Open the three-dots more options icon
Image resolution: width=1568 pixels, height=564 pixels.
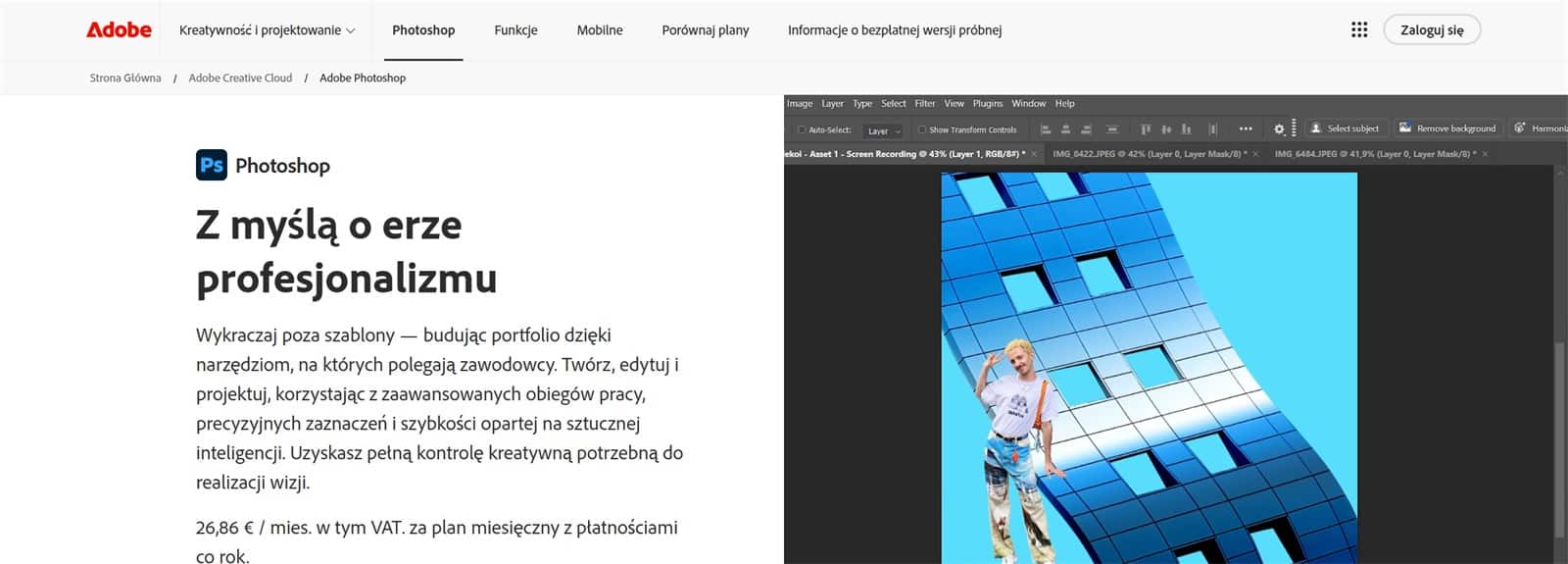click(x=1246, y=128)
